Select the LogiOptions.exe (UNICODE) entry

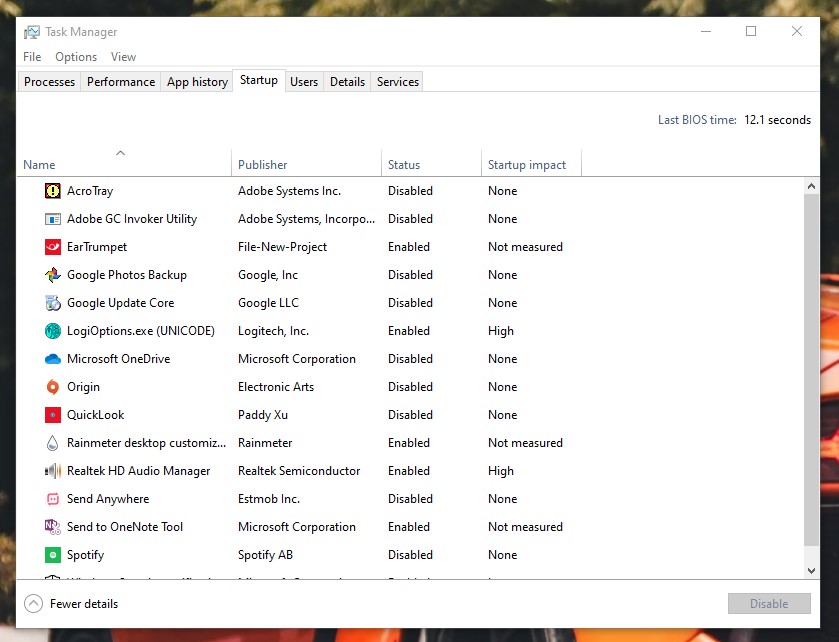pyautogui.click(x=141, y=331)
